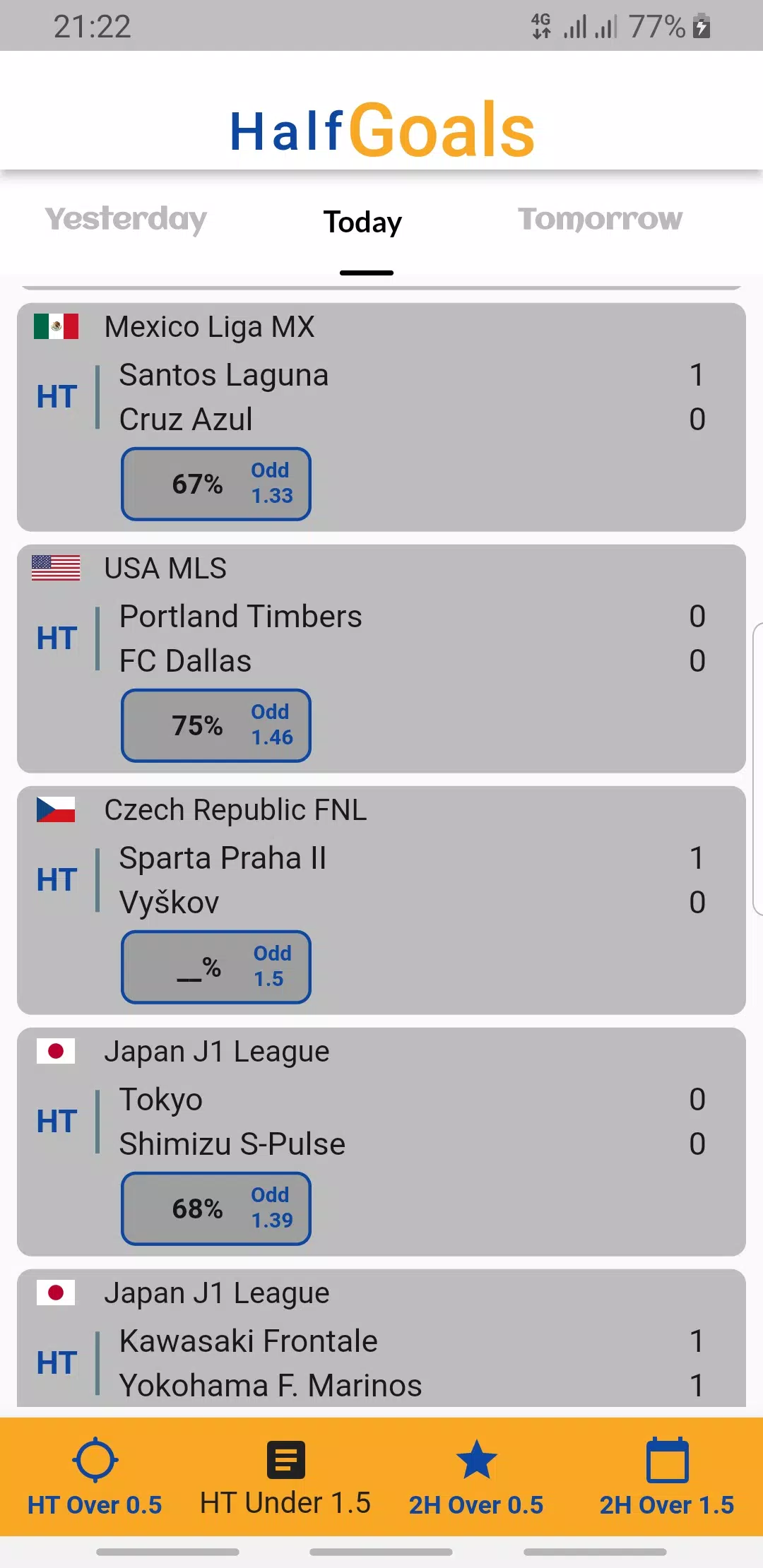Open the 2H Over 0.5 star icon

click(477, 1460)
